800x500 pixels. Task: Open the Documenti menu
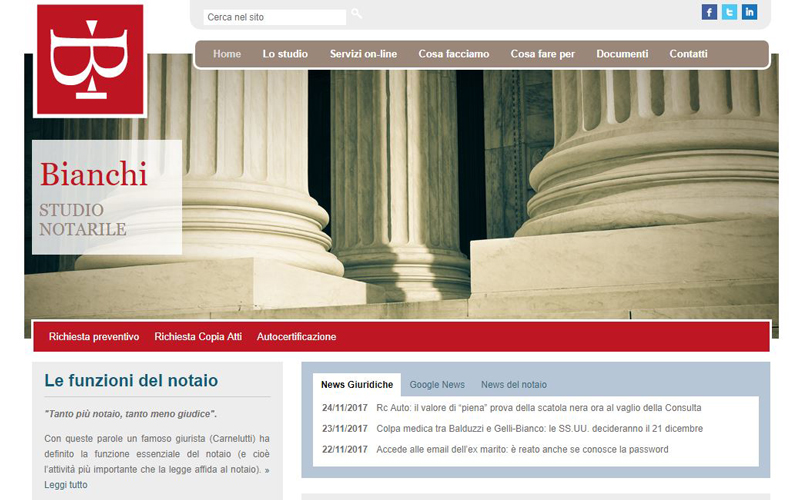622,54
